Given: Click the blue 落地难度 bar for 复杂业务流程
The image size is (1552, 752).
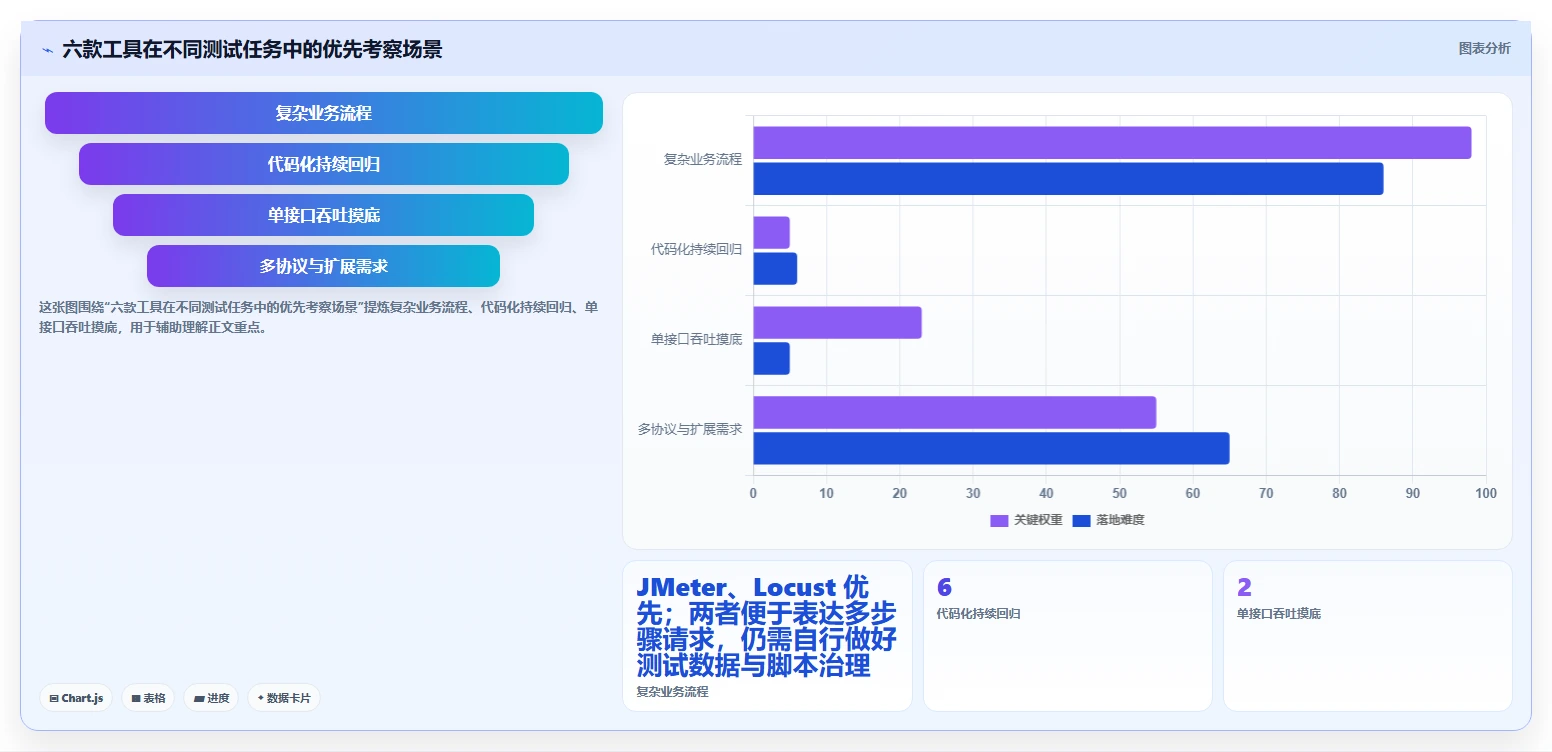Looking at the screenshot, I should tap(1068, 179).
